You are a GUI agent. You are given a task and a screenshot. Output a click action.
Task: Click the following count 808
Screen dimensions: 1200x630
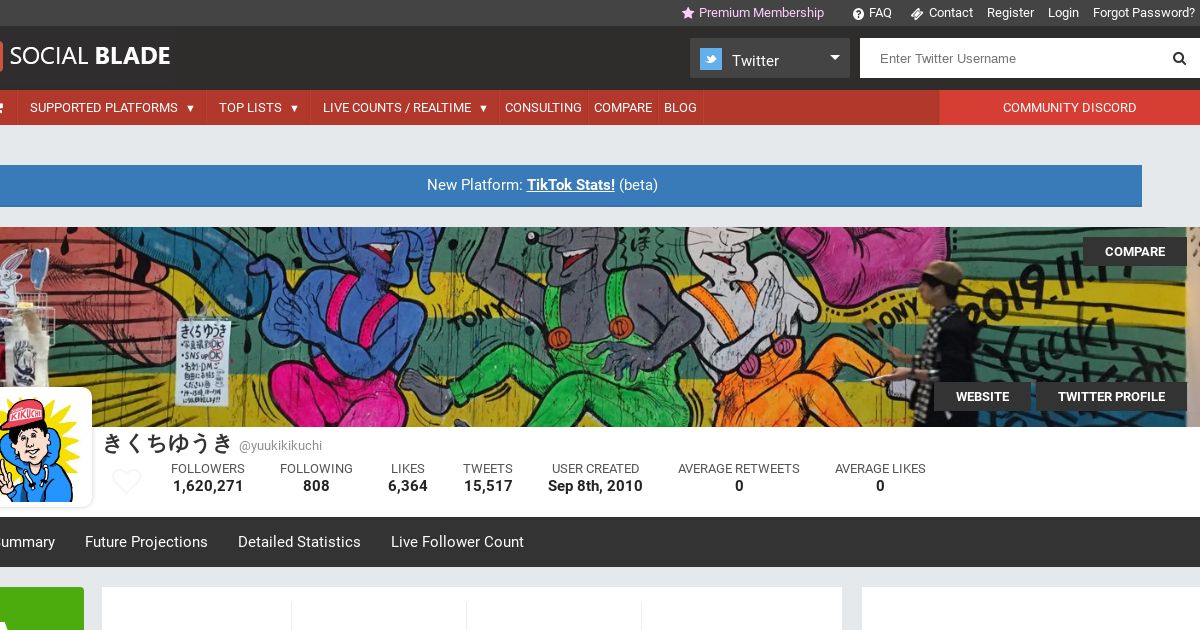tap(316, 486)
